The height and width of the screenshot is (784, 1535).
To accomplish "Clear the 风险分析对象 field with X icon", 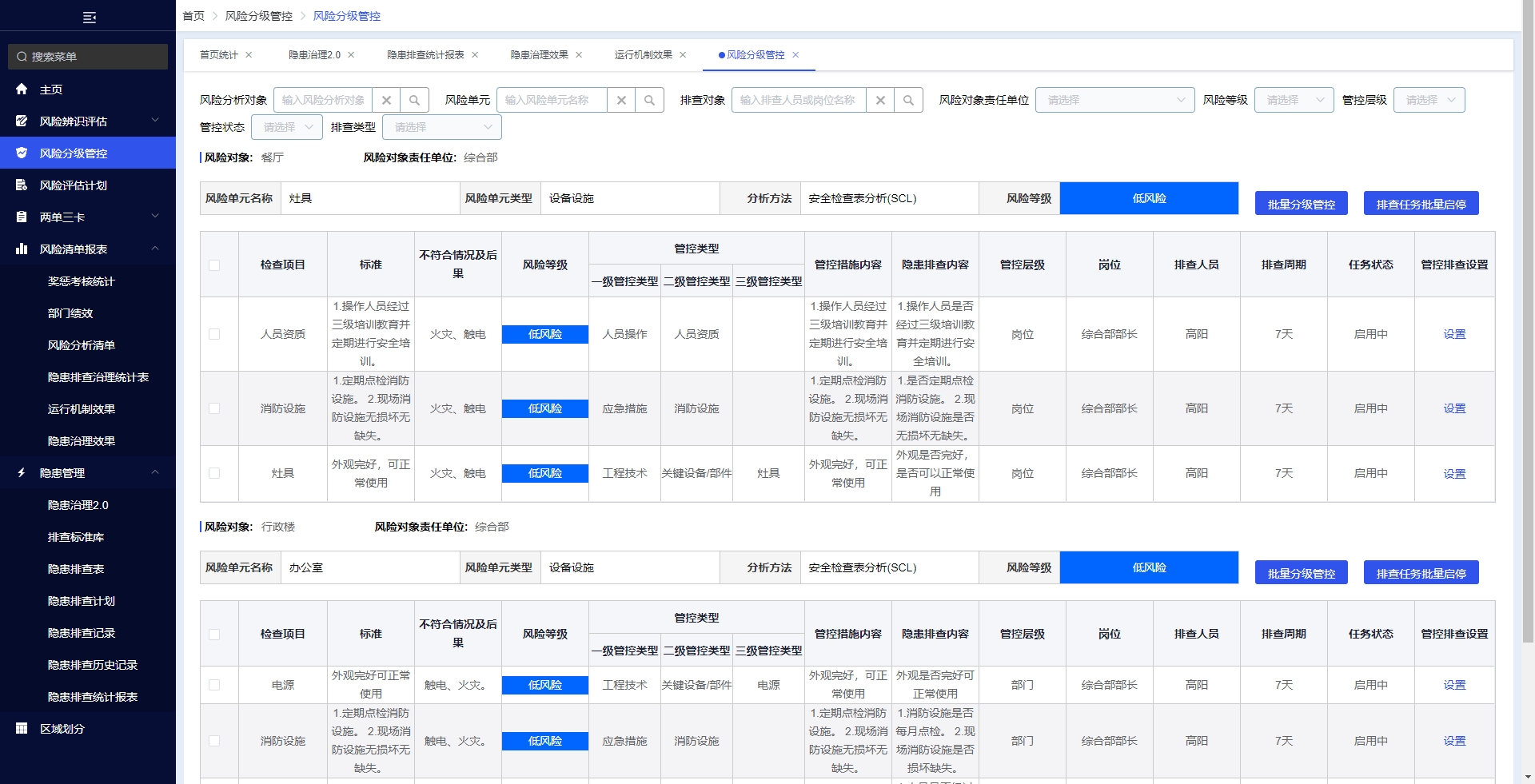I will coord(386,100).
